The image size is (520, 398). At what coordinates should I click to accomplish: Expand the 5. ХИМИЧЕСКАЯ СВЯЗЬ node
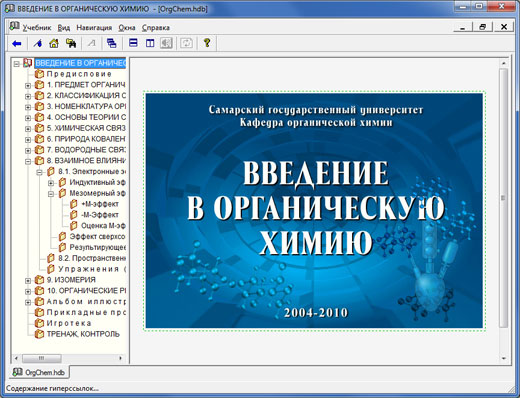[28, 129]
